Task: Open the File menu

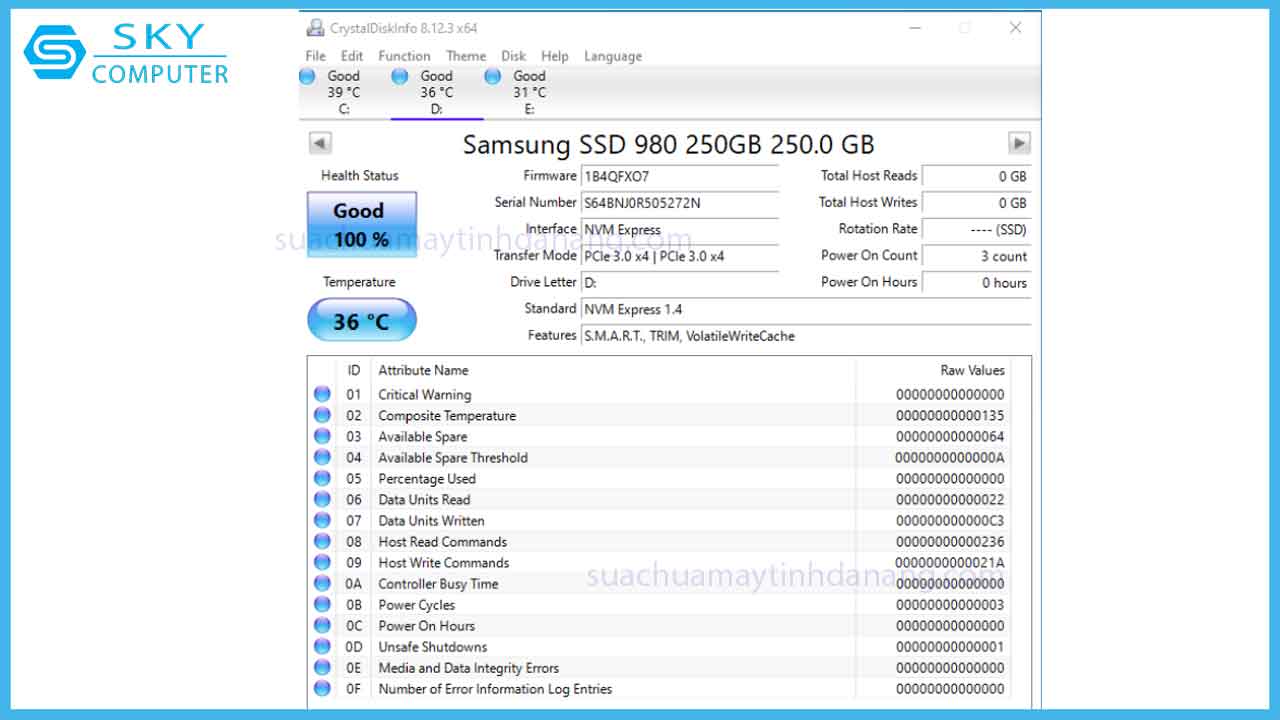Action: coord(316,56)
